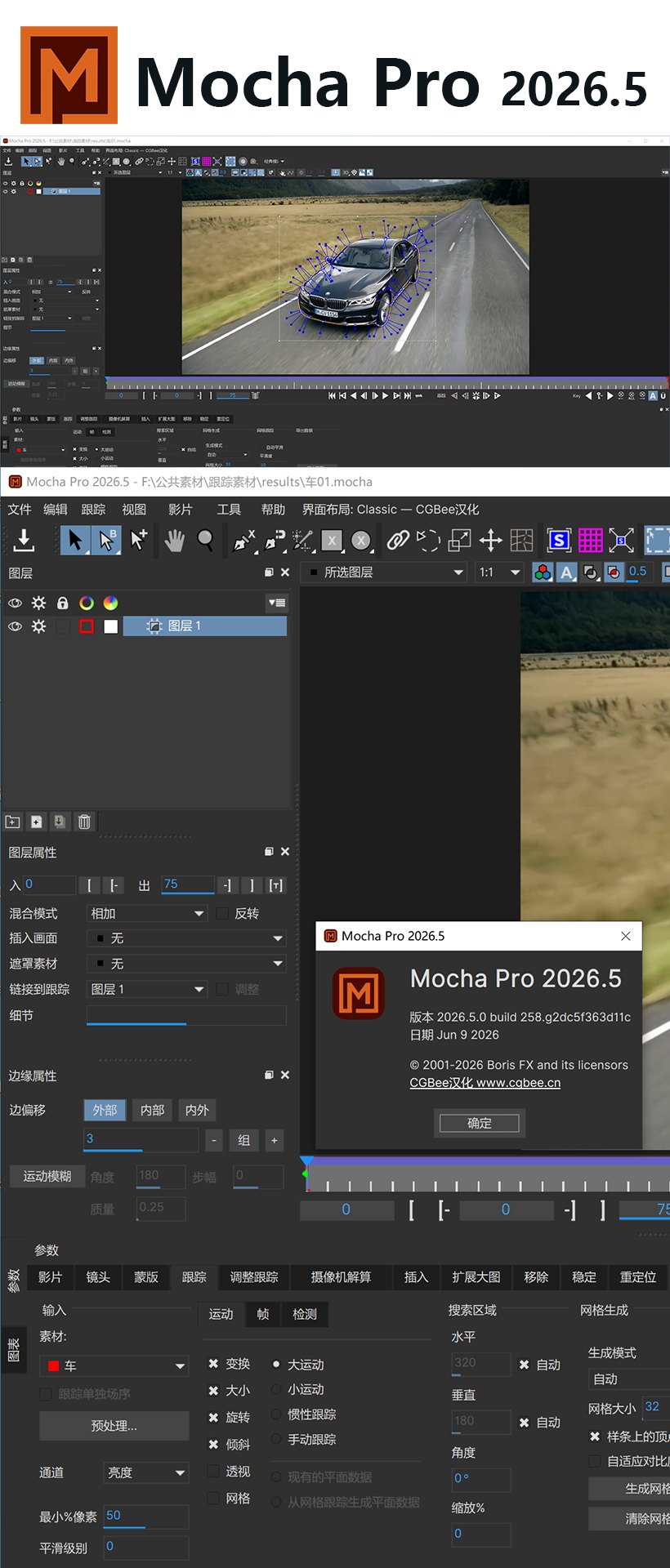The image size is (670, 1568).
Task: Click the Align Surface icon
Action: tap(621, 540)
